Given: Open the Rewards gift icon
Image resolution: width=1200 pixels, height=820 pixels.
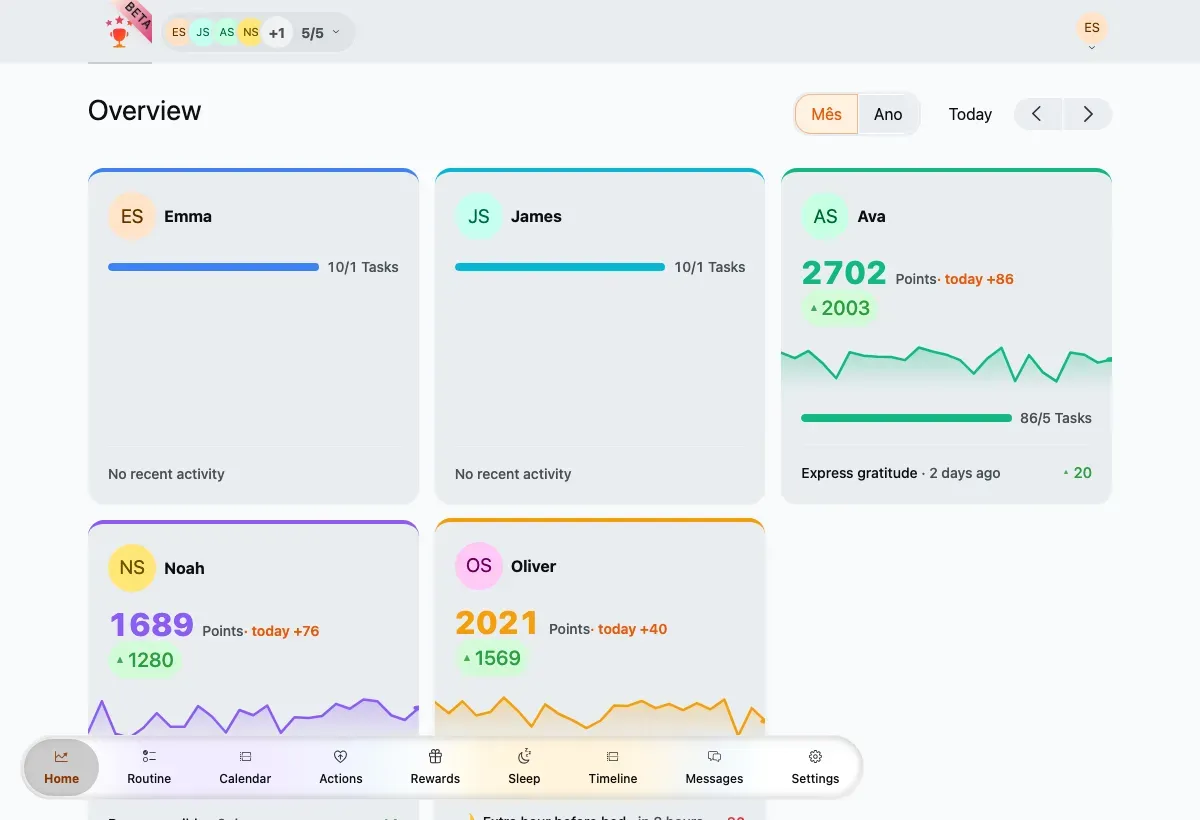Looking at the screenshot, I should coord(435,757).
